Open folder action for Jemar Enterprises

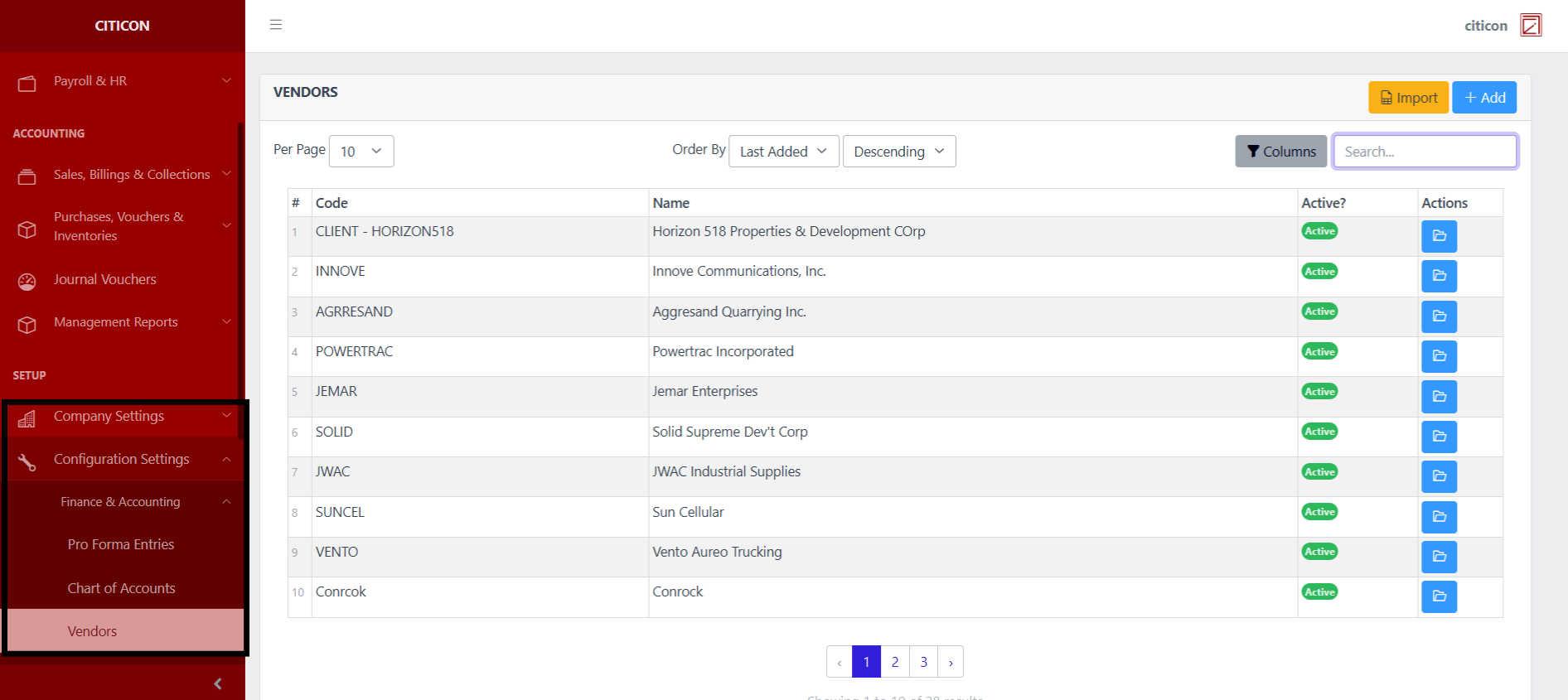tap(1439, 396)
